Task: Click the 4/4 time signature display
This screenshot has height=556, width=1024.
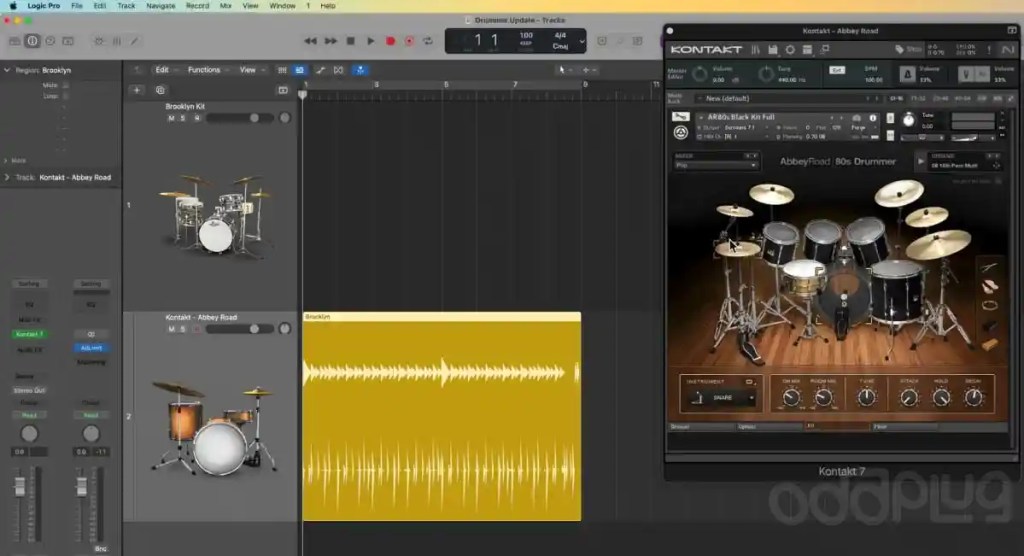Action: tap(560, 35)
